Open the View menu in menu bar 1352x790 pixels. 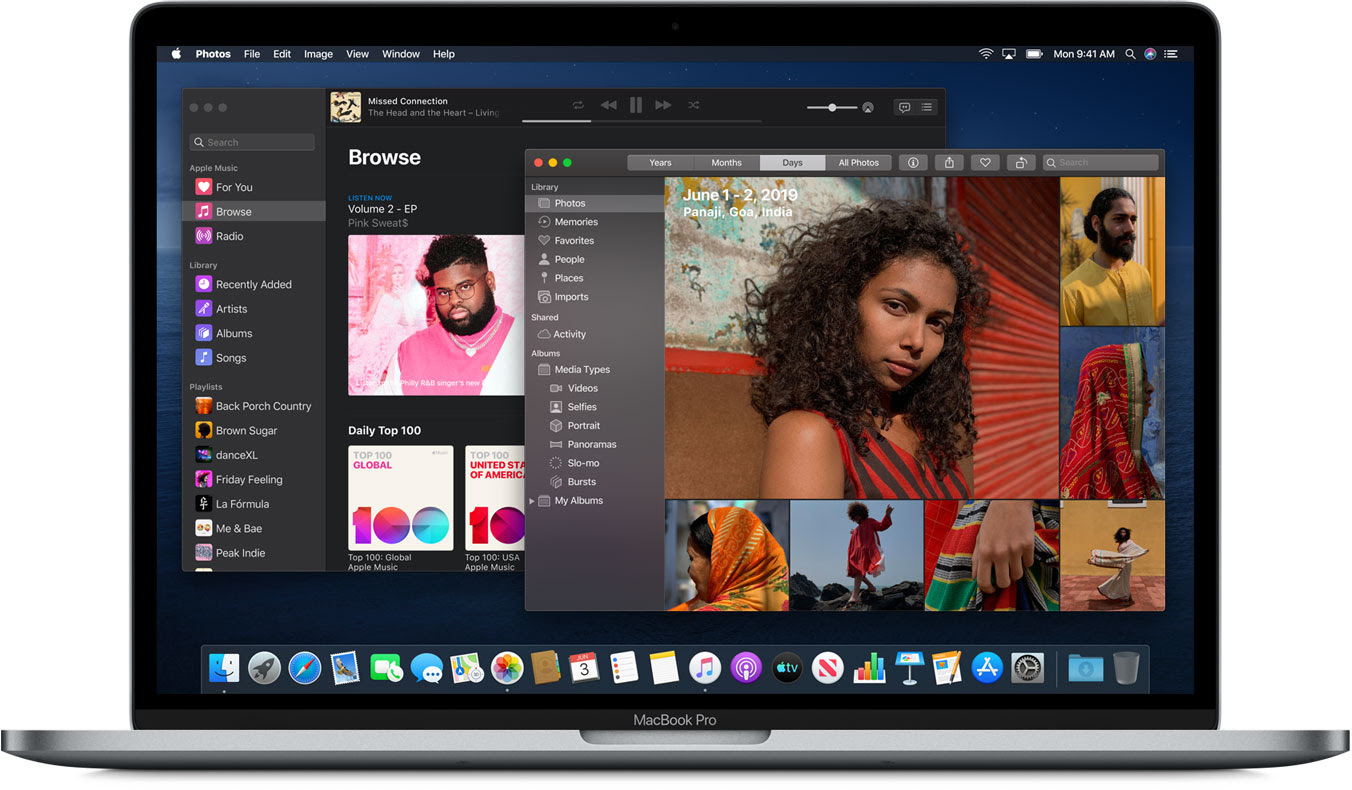[357, 54]
